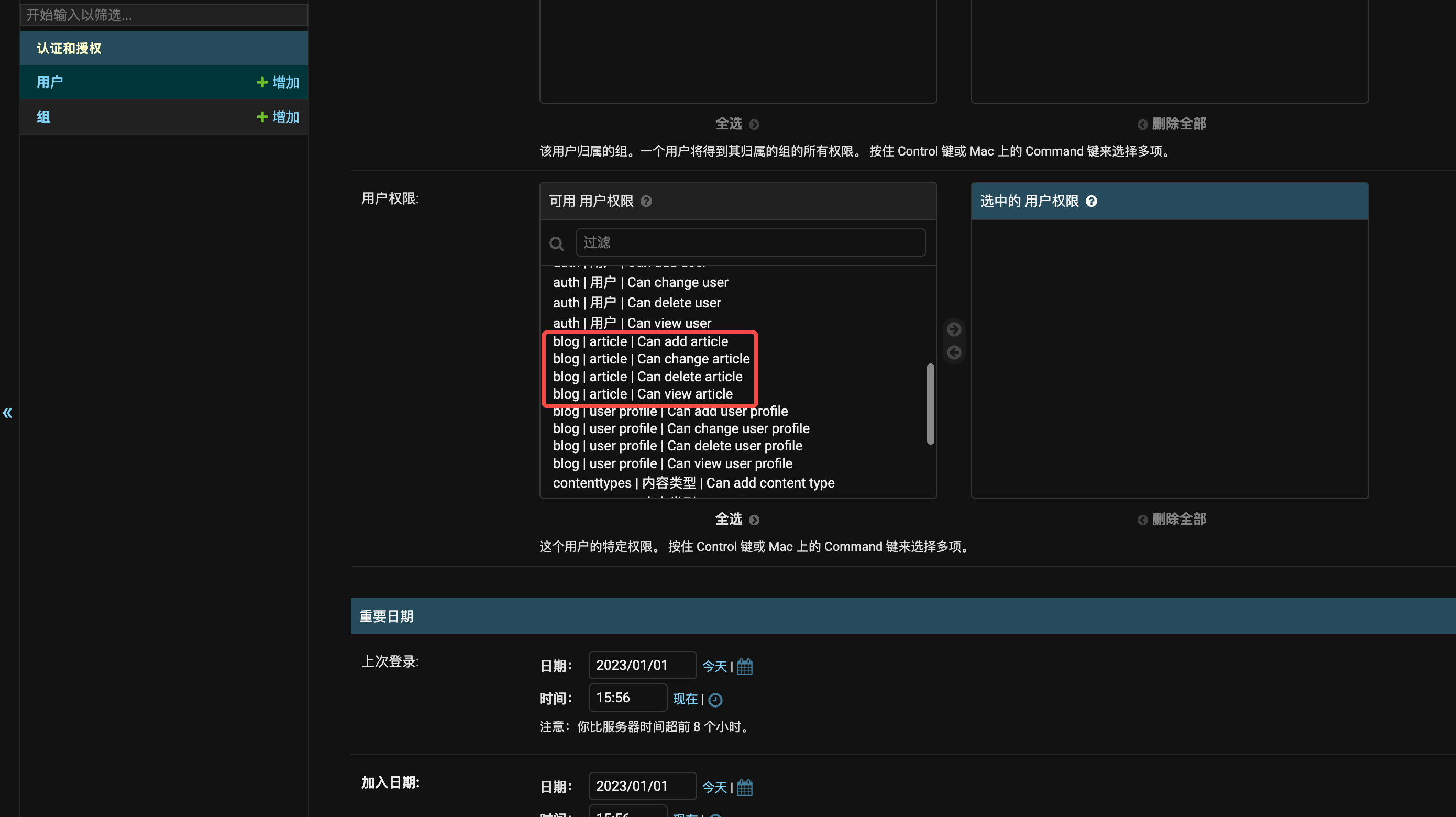Open 认证和授权 section header
Image resolution: width=1456 pixels, height=817 pixels.
(x=69, y=49)
